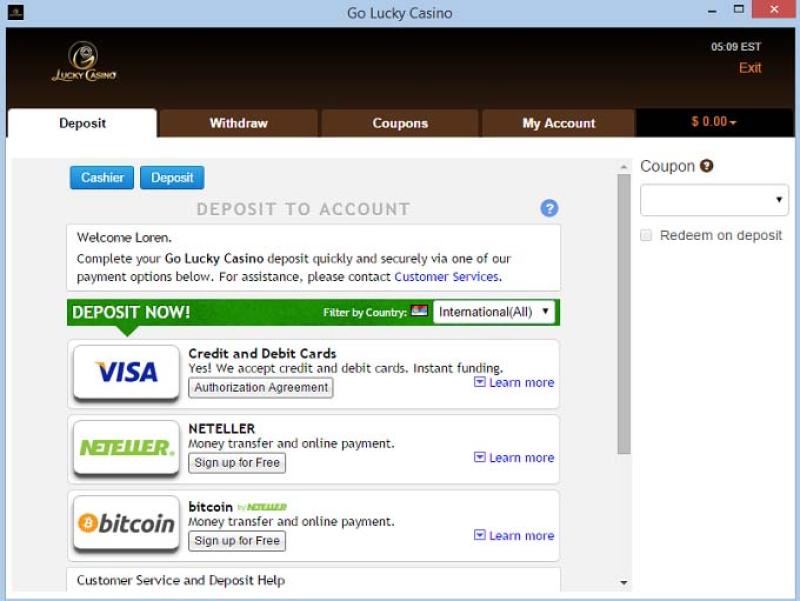This screenshot has width=800, height=601.
Task: Click the bitcoin logo
Action: coord(126,523)
